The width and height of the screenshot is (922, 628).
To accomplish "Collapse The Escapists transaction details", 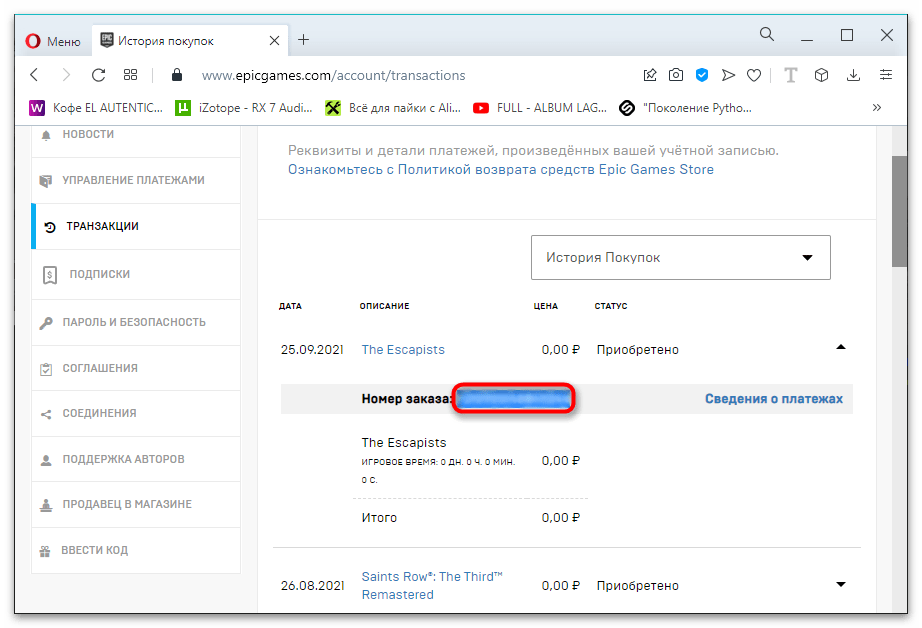I will pos(840,347).
